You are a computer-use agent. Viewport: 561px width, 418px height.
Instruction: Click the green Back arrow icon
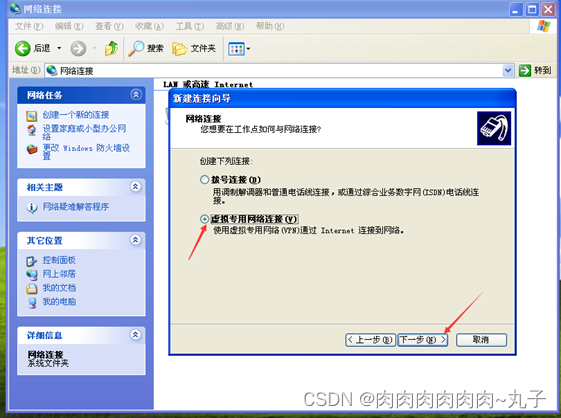point(23,48)
